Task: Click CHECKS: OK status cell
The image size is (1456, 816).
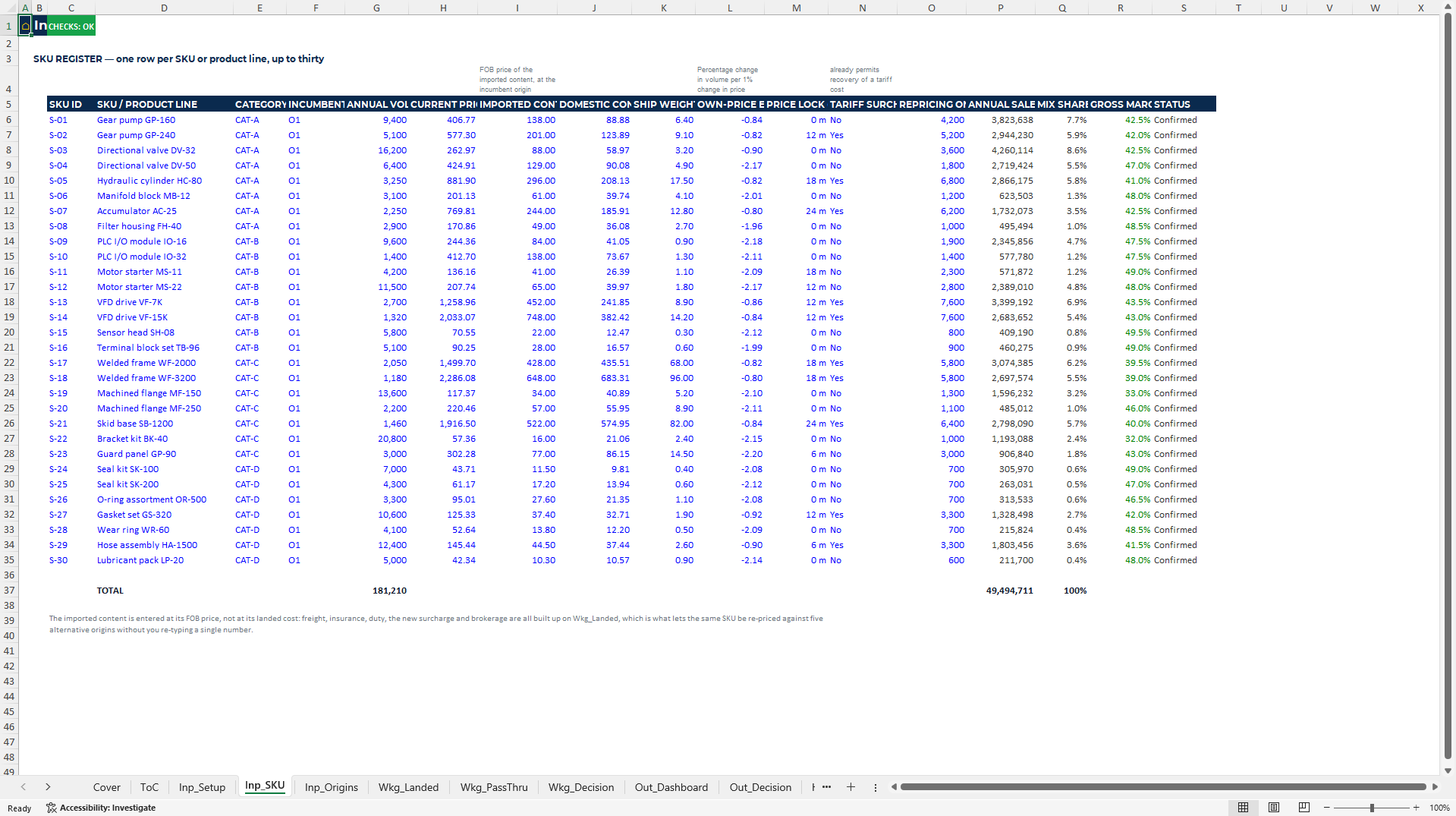Action: [71, 27]
